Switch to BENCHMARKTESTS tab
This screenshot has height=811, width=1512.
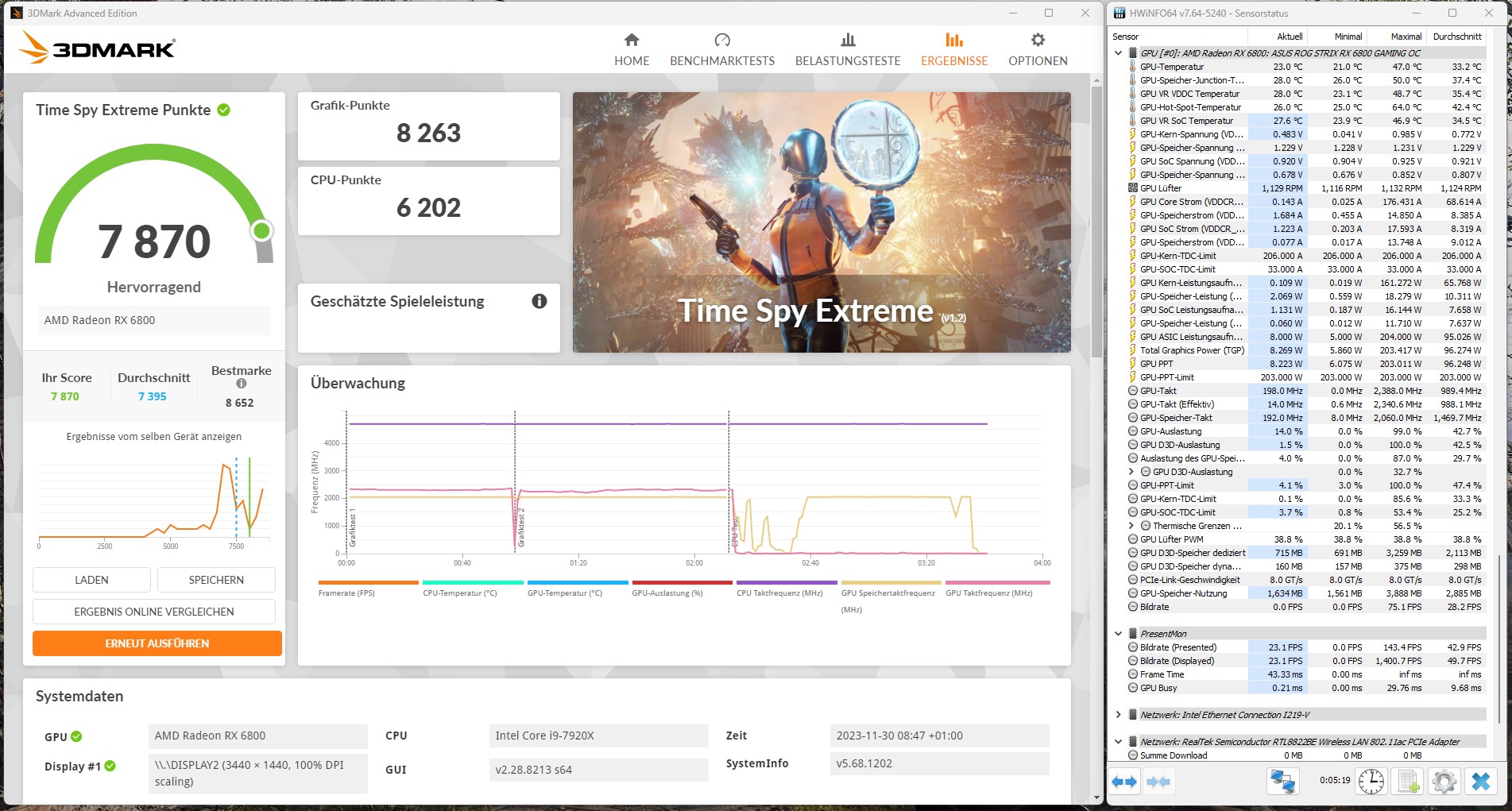click(x=722, y=50)
